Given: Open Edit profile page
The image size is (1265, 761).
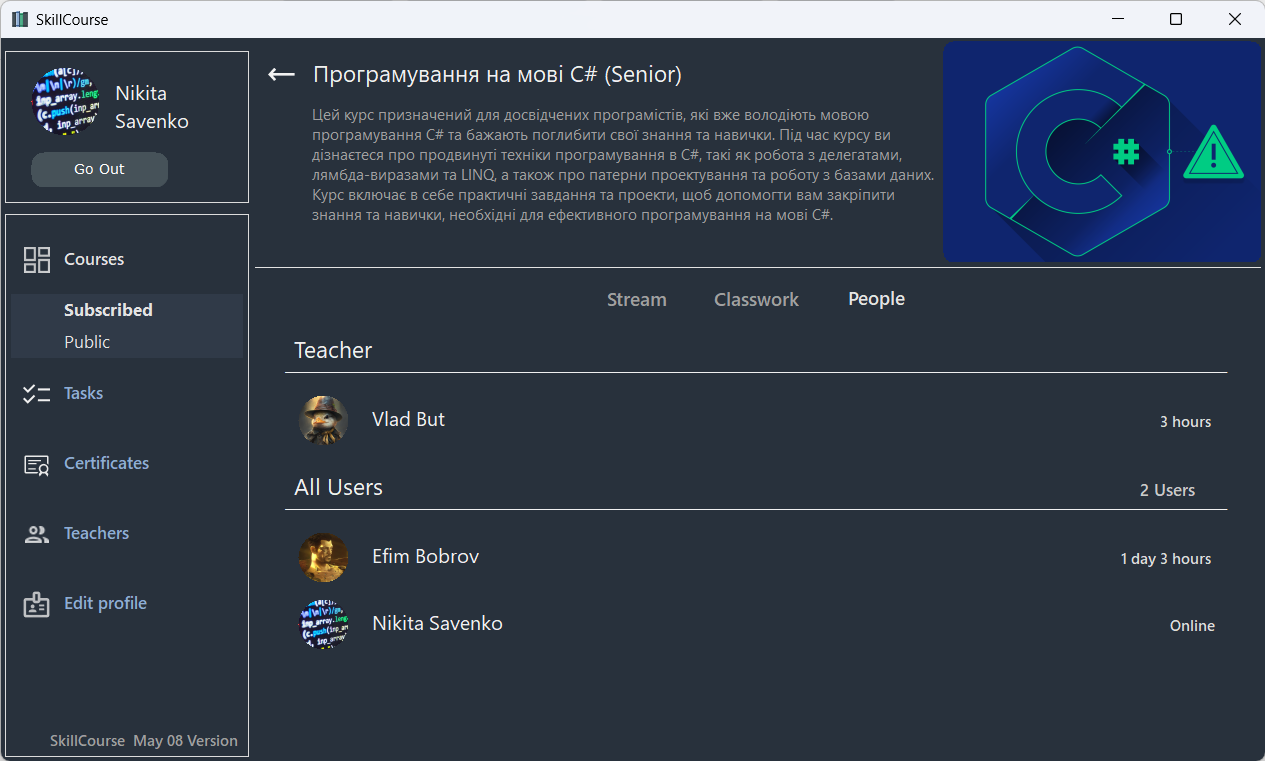Looking at the screenshot, I should [x=106, y=604].
